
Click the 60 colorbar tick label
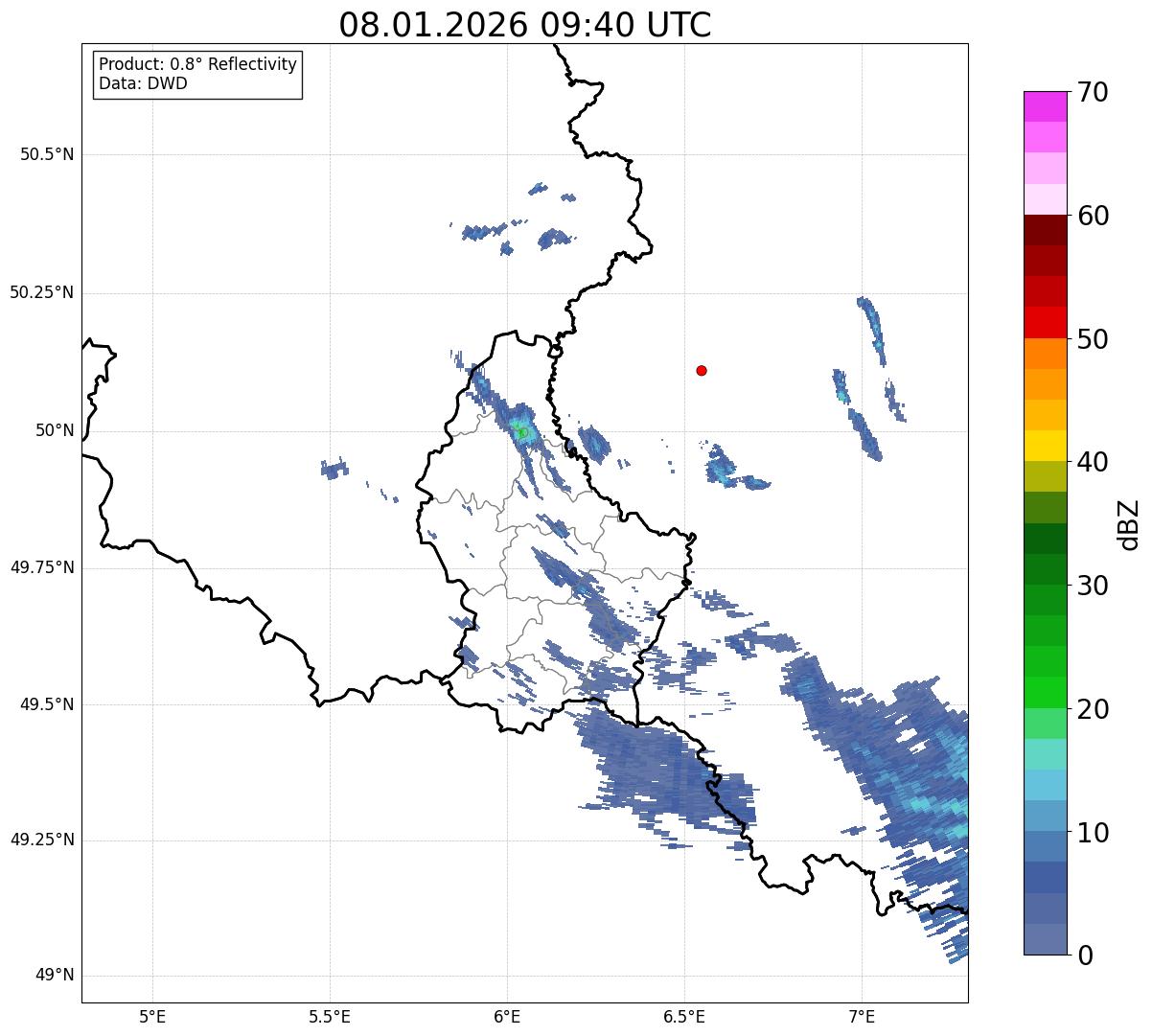tap(1093, 216)
